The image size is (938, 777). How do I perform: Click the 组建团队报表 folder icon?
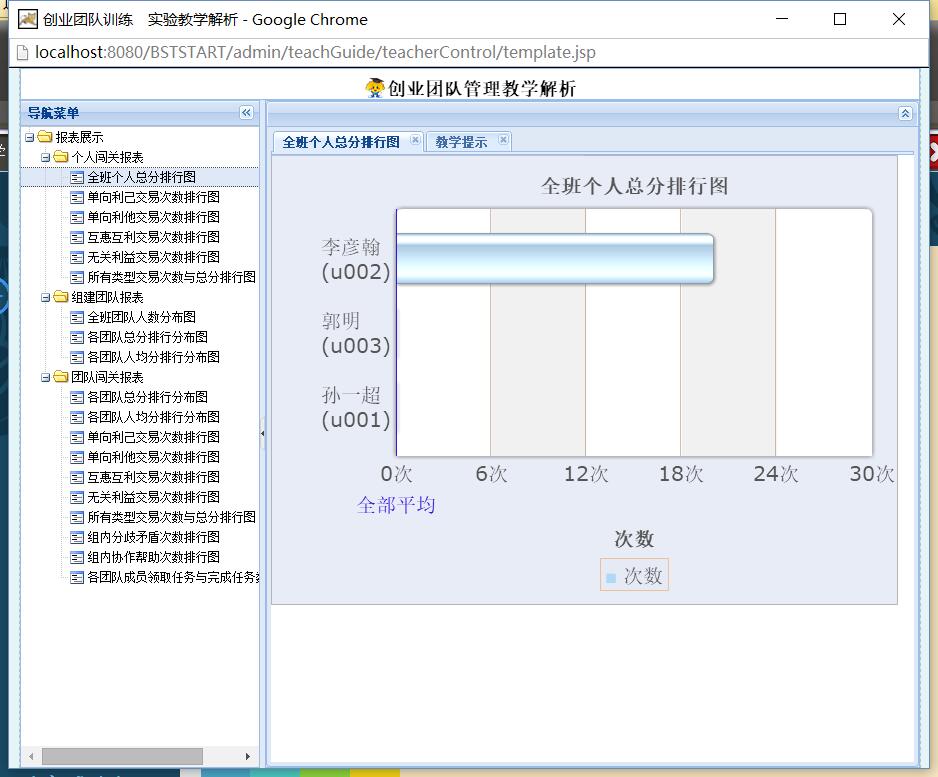(x=61, y=297)
